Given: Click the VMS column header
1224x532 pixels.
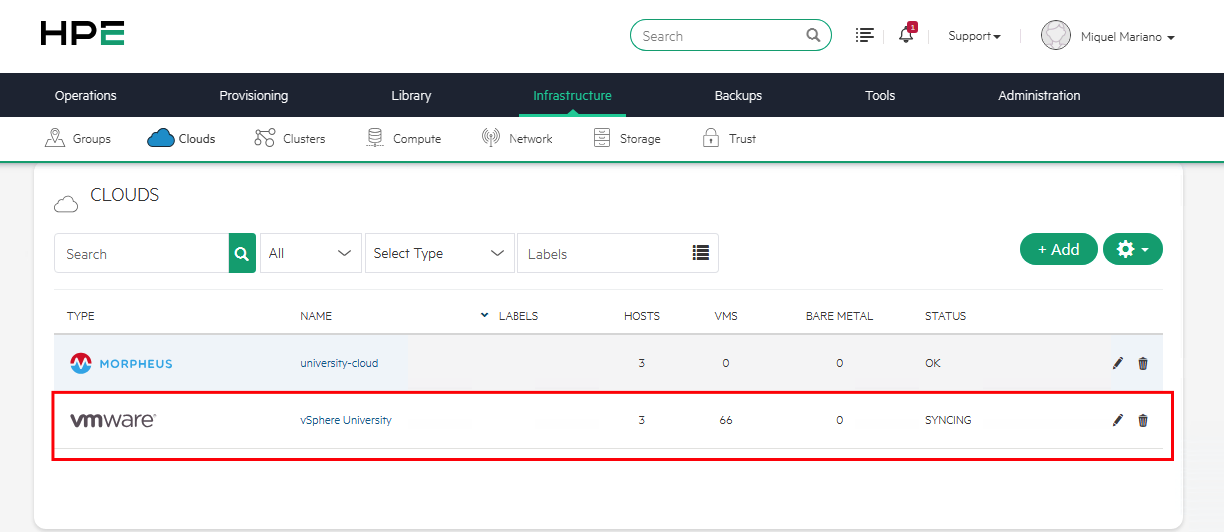Looking at the screenshot, I should pos(726,316).
